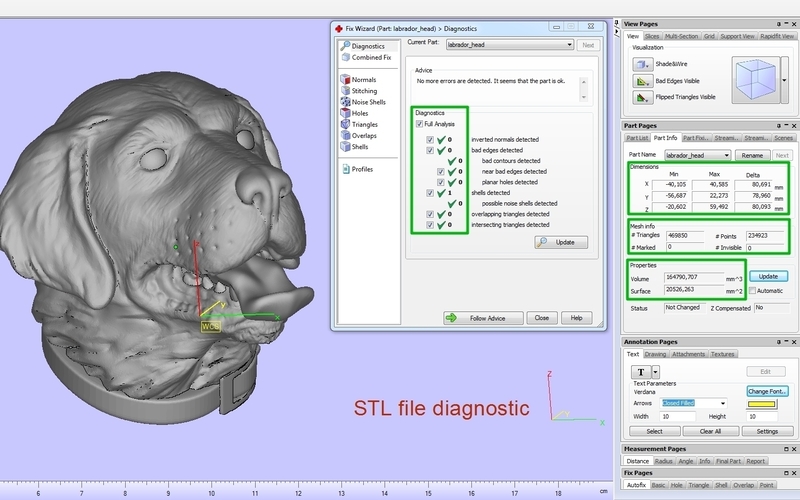Toggle the Automatic update checkbox
The image size is (800, 500).
(x=752, y=291)
